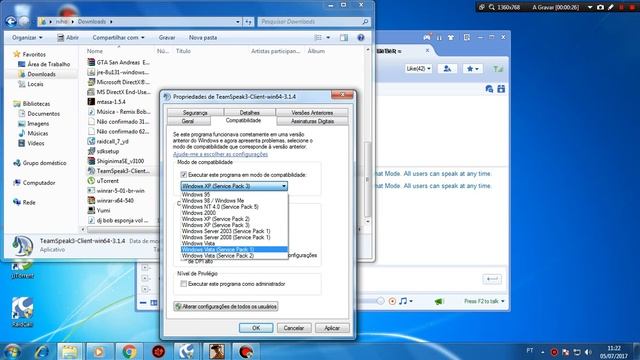This screenshot has height=360, width=640.
Task: Open Ajude-me a escolher as configurações link
Action: coord(220,154)
